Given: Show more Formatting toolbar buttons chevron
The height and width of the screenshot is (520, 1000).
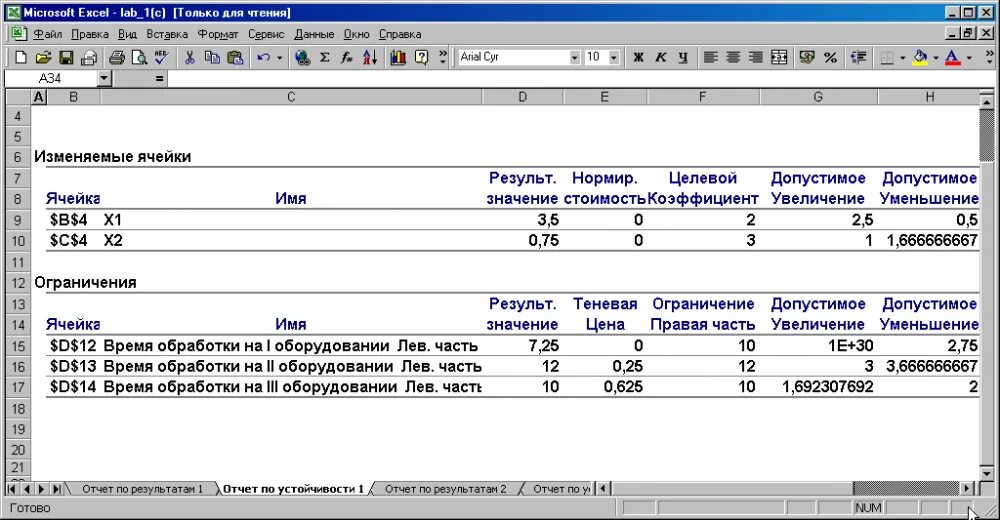Looking at the screenshot, I should 989,57.
